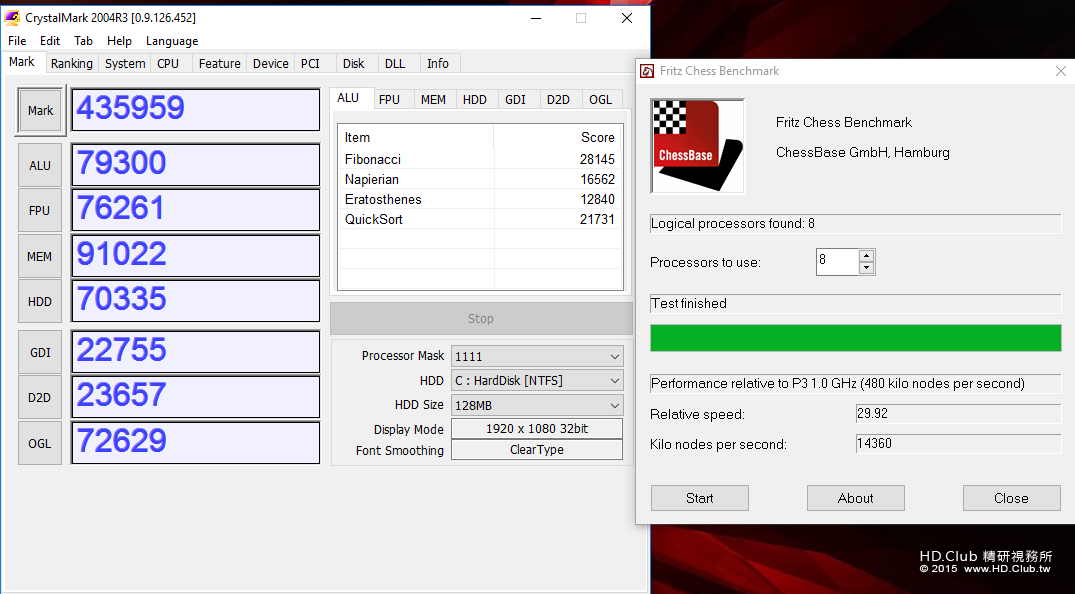This screenshot has height=594, width=1075.
Task: Close the CrystalMark window
Action: (627, 19)
